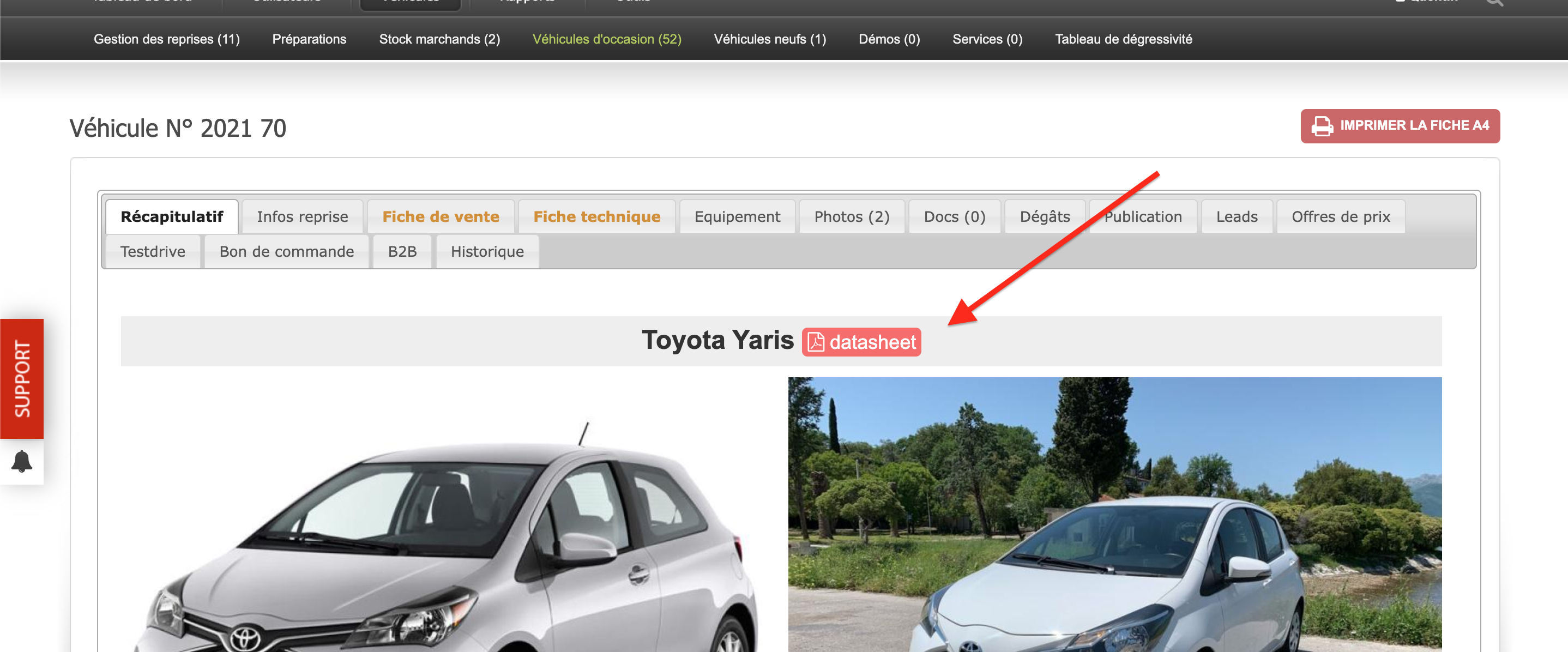Screen dimensions: 1568x652
Task: Select Véhicules d'occasion (52)
Action: (607, 39)
